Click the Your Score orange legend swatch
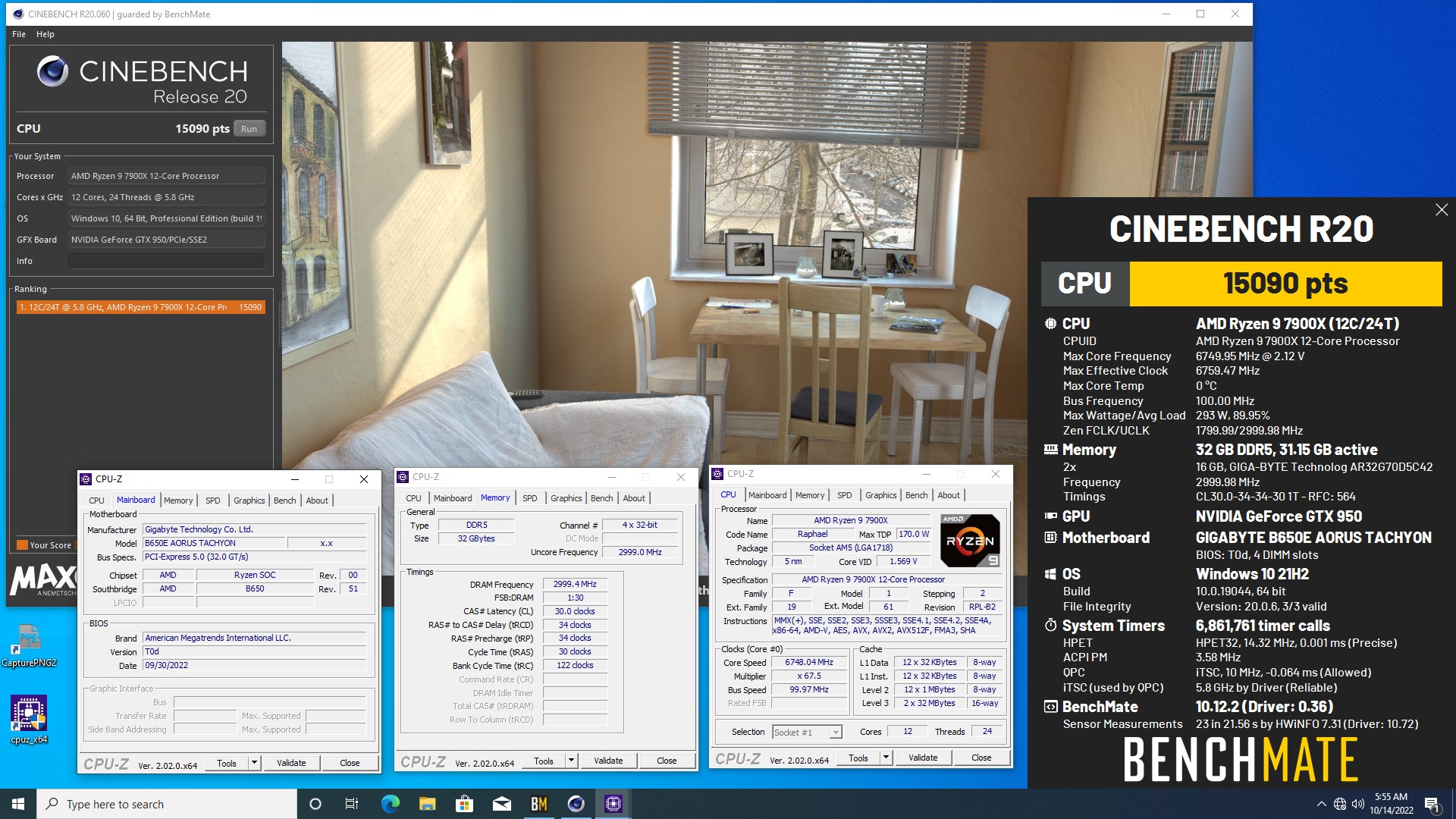The image size is (1456, 819). pos(22,545)
